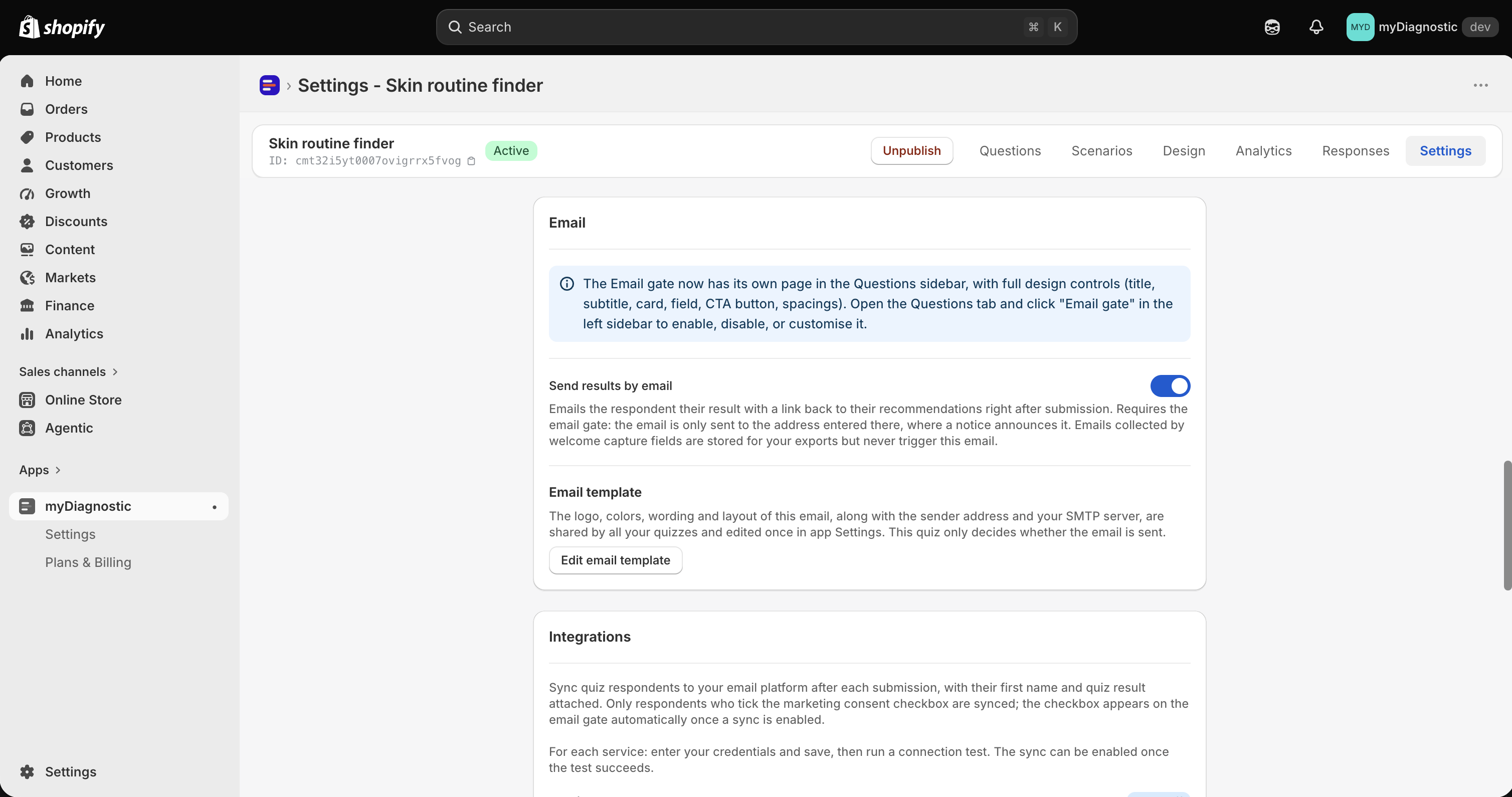1512x797 pixels.
Task: Click the Content image icon
Action: pos(27,250)
